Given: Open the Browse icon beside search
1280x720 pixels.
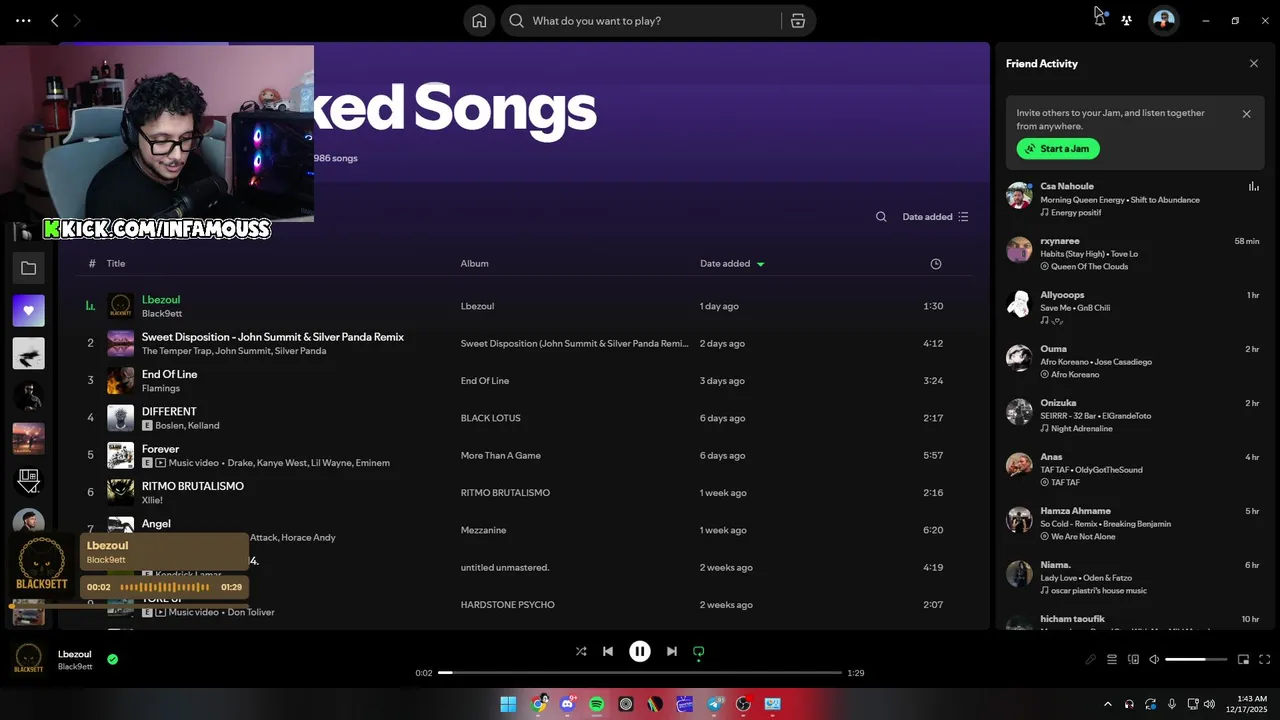Looking at the screenshot, I should (x=798, y=21).
